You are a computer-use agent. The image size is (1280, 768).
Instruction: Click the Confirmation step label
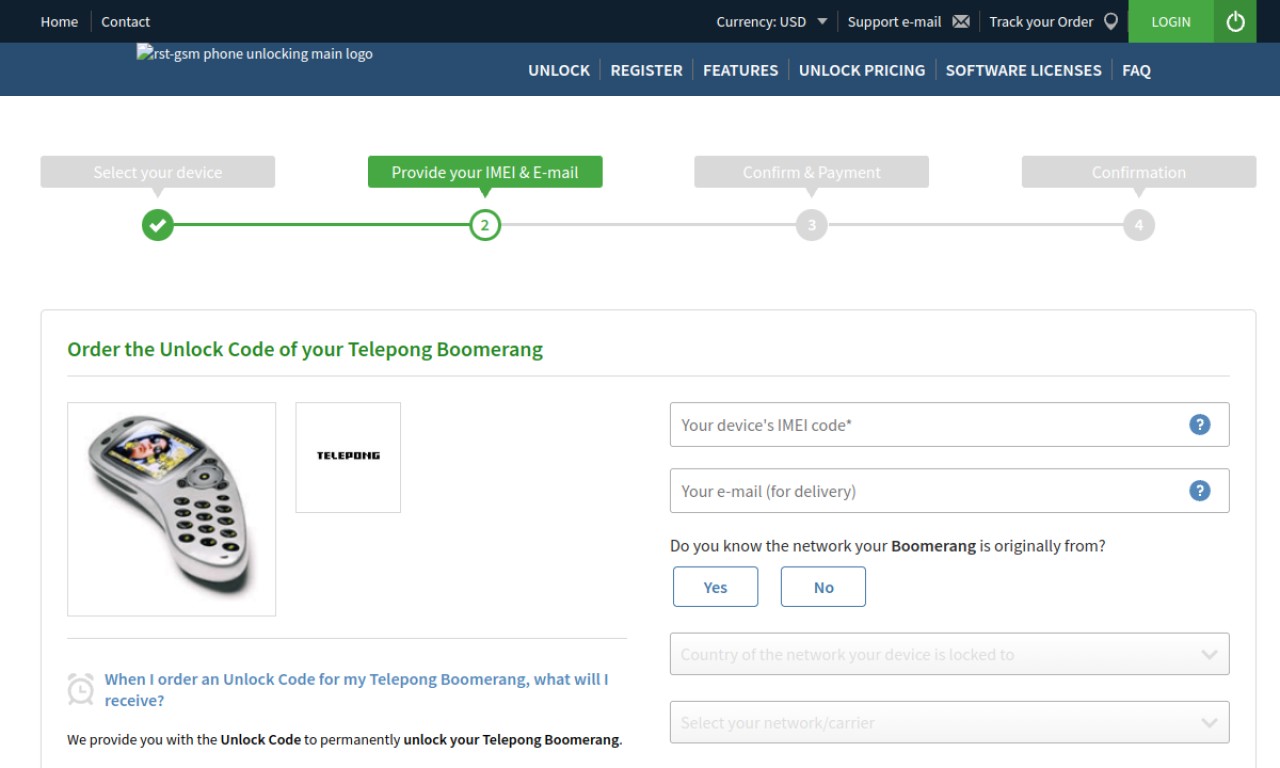pos(1139,172)
